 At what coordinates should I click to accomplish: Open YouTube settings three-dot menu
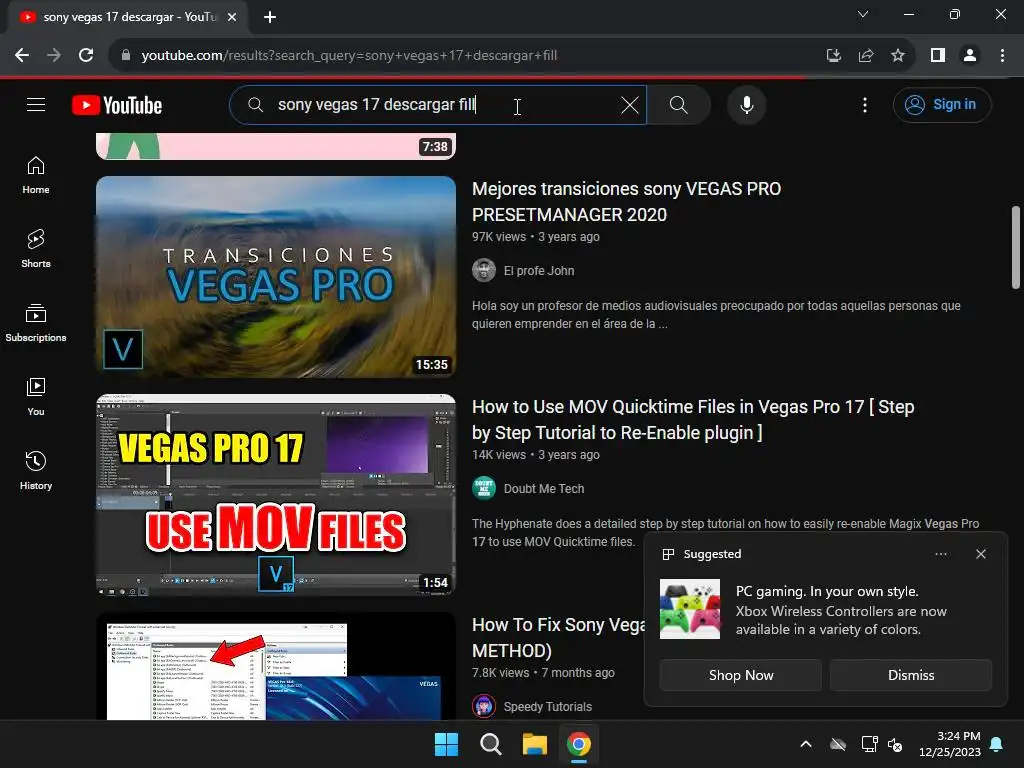coord(865,104)
